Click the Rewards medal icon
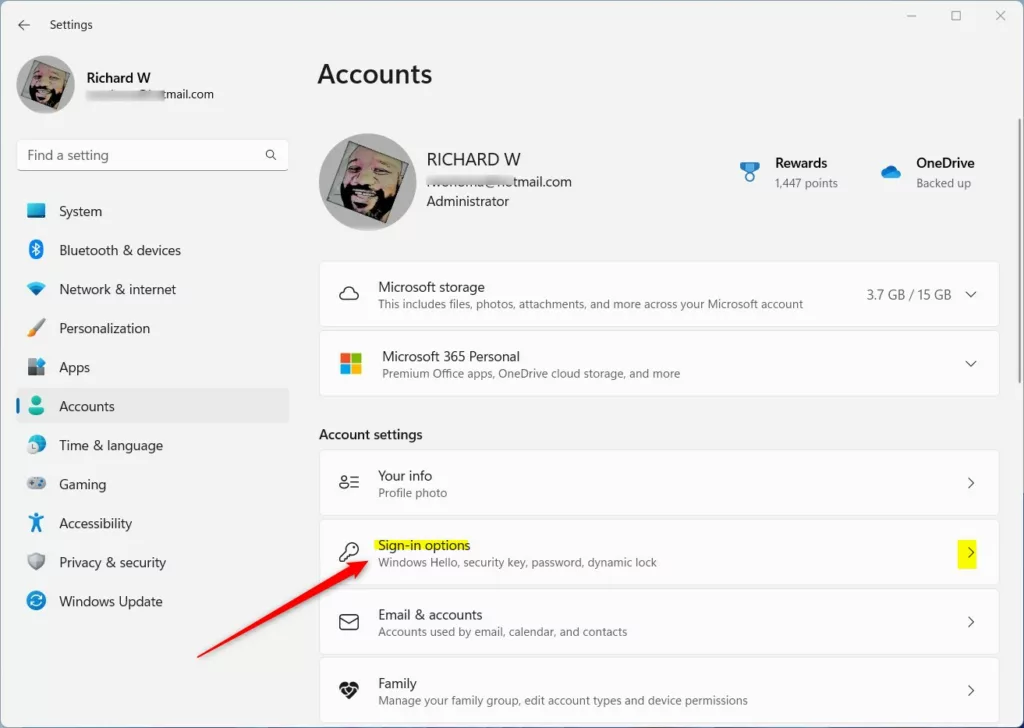 (749, 172)
